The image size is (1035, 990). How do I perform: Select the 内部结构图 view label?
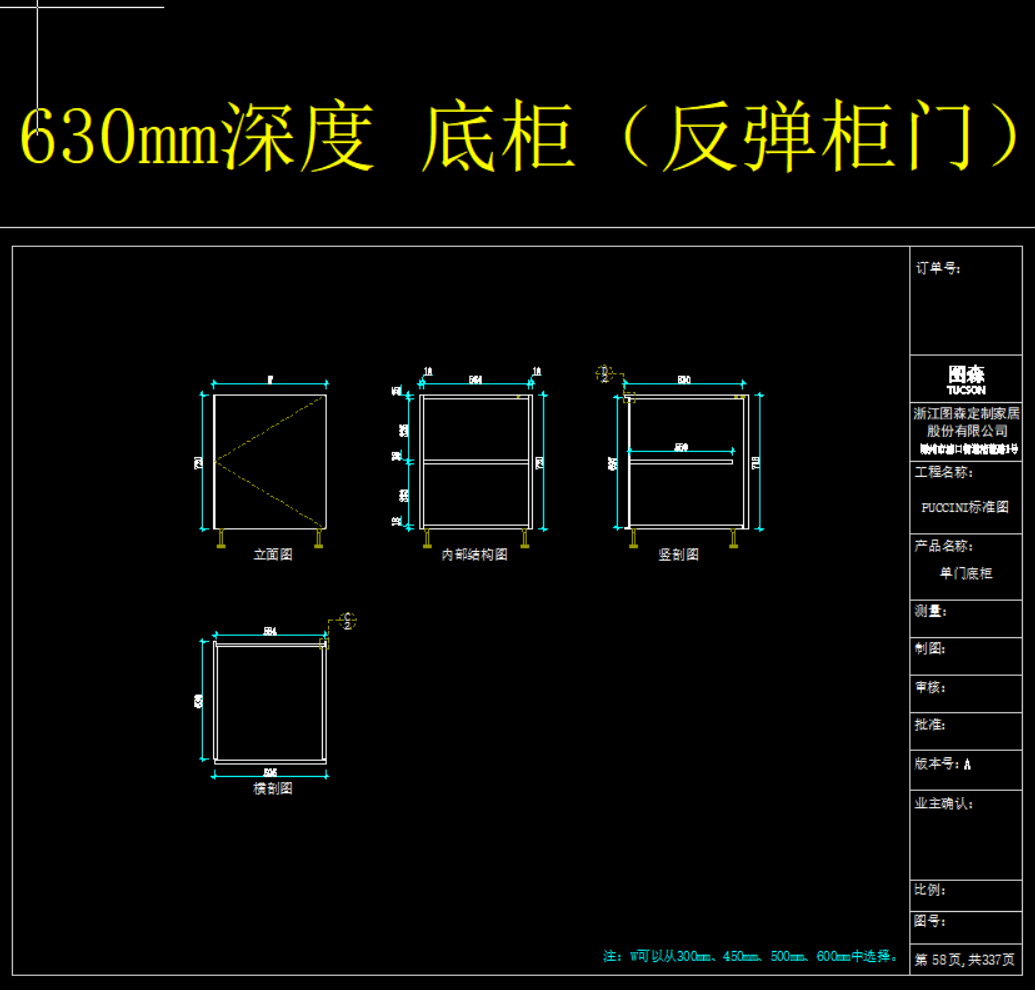pos(475,555)
